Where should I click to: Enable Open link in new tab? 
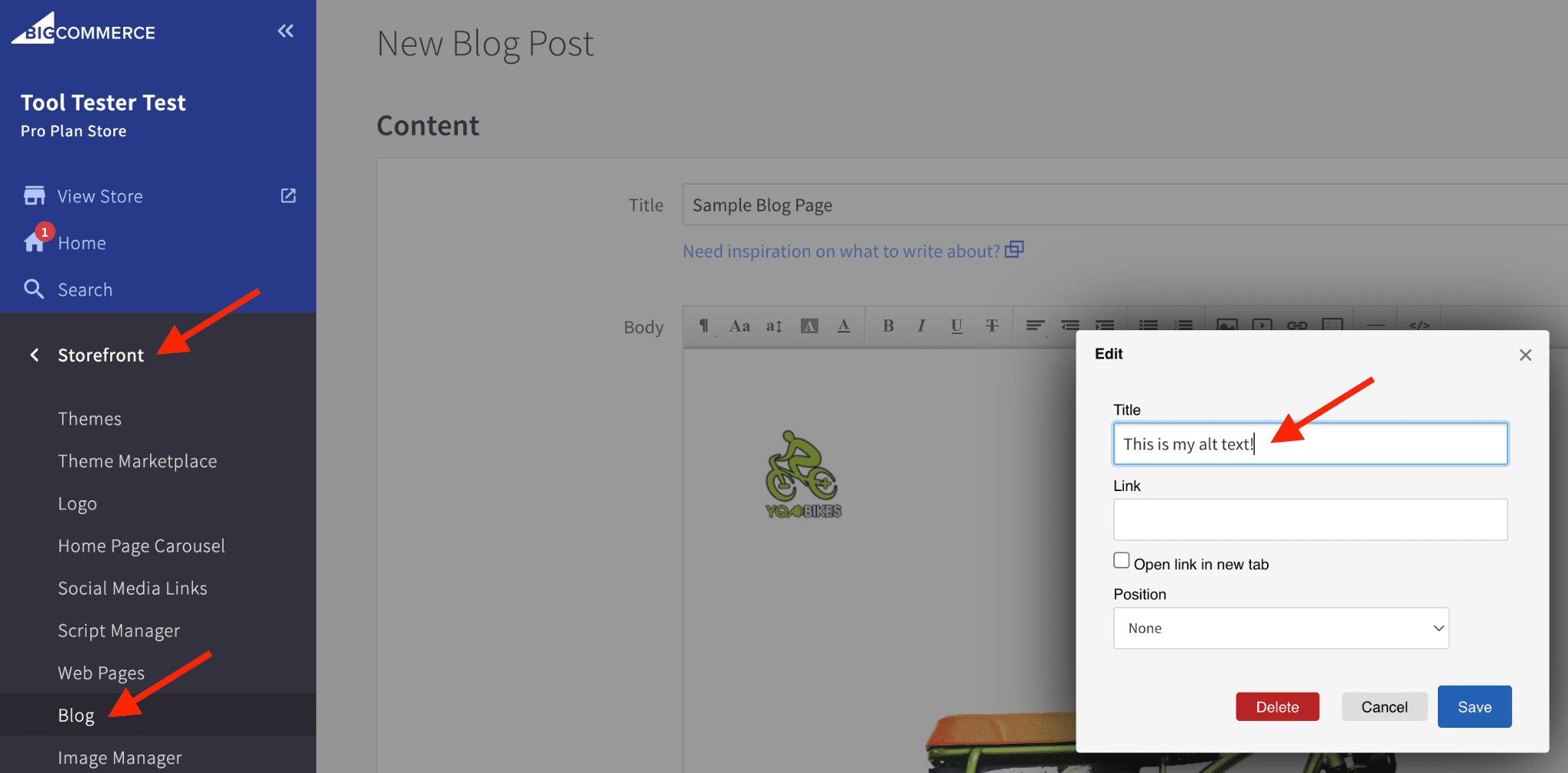point(1122,561)
